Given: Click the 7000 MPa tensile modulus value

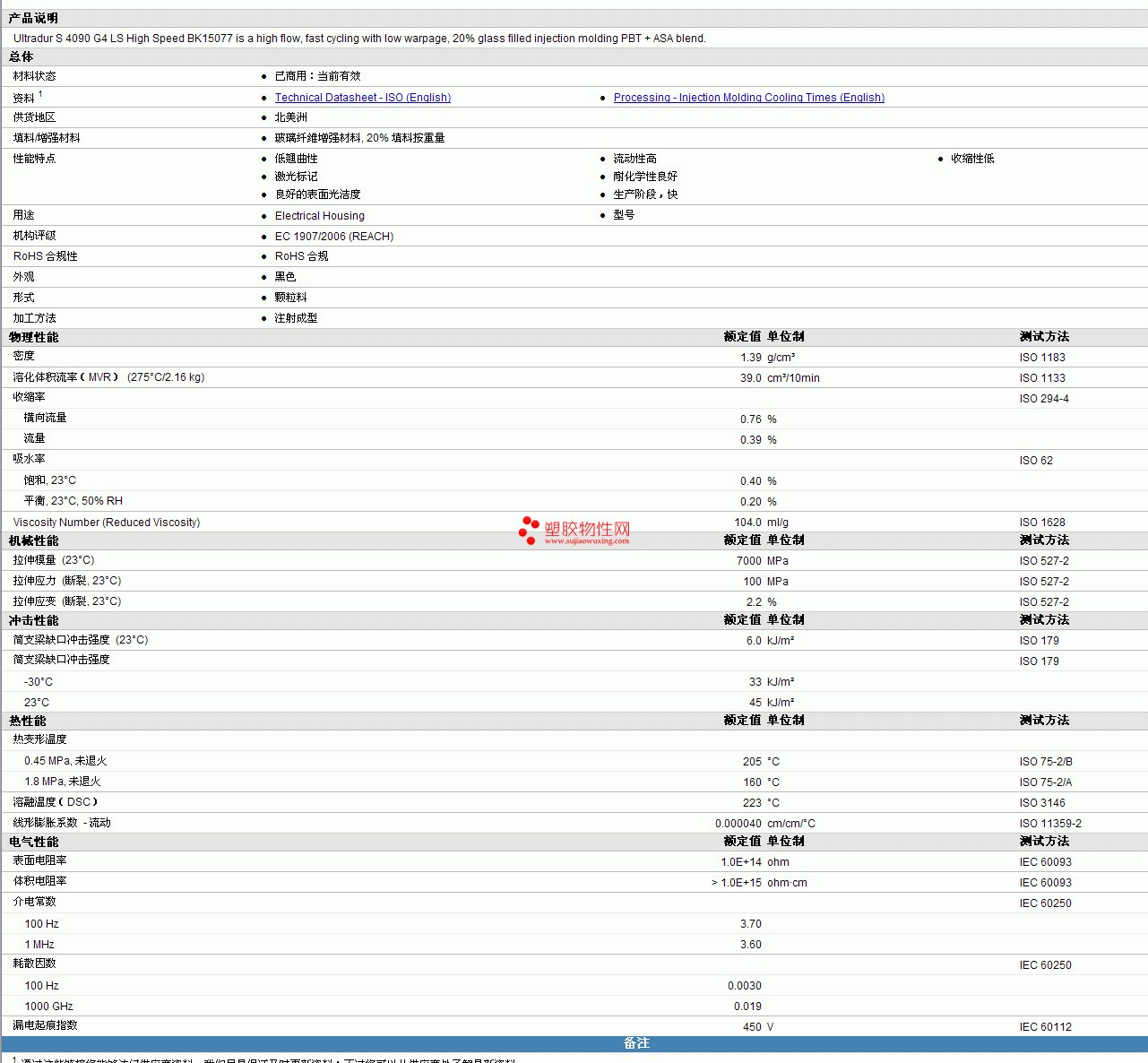Looking at the screenshot, I should (749, 561).
